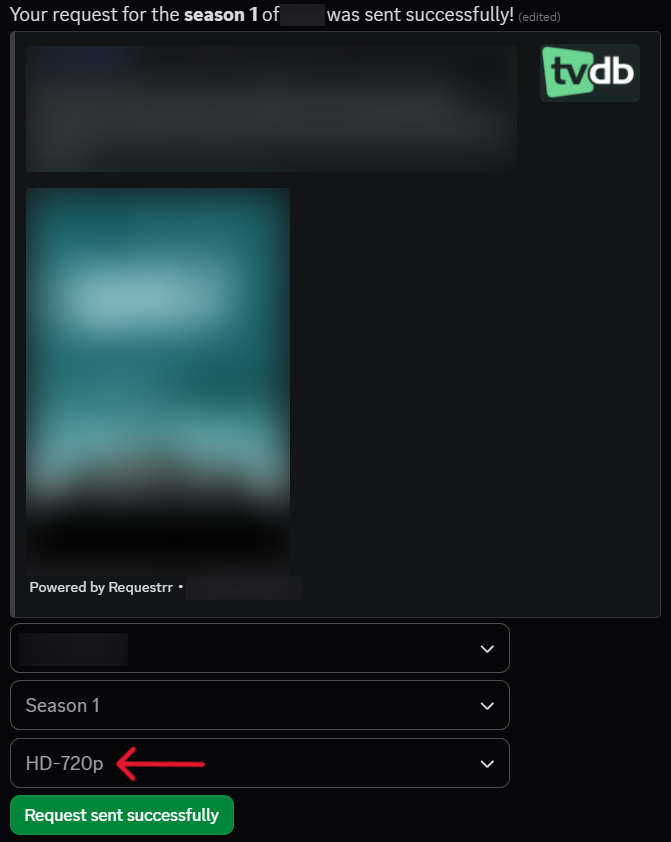The image size is (671, 842).
Task: Click the HD-720p text label
Action: tap(64, 764)
